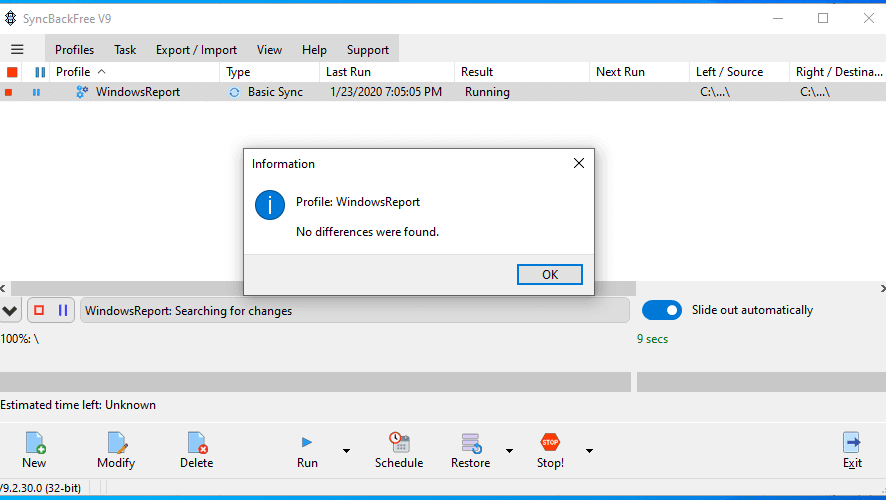Click the horizontal scrollbar track

(756, 289)
